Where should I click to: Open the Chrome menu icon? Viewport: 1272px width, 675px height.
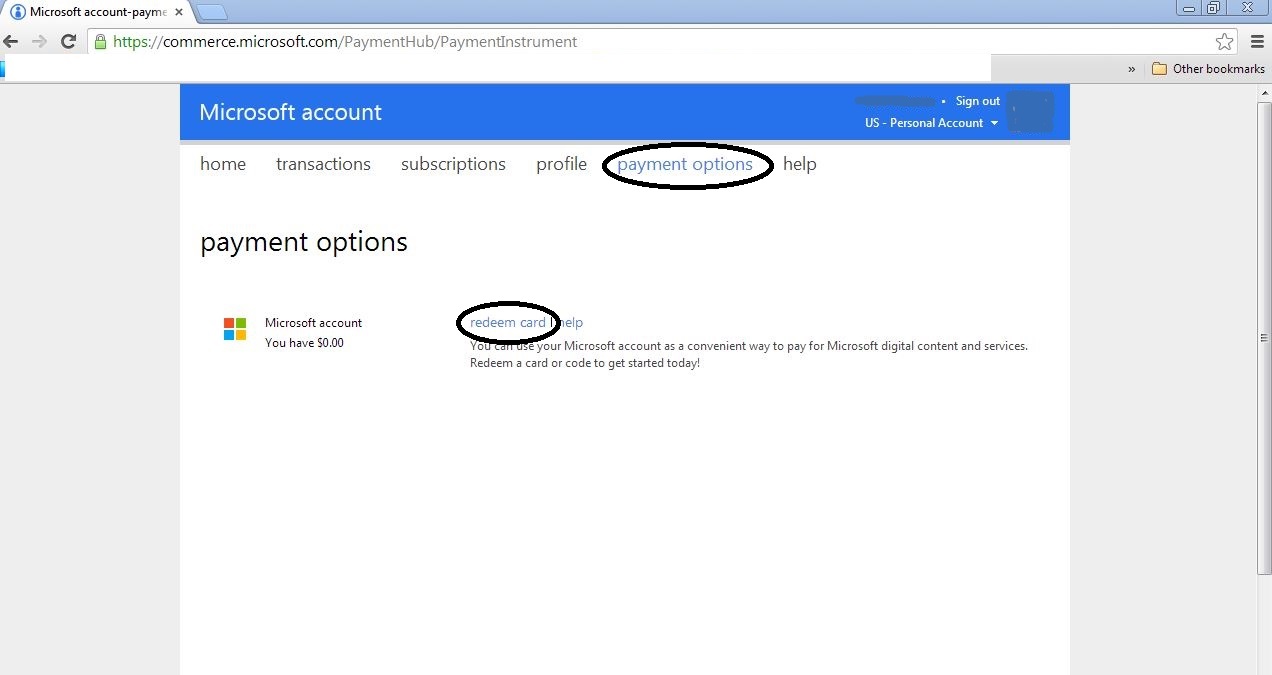[x=1257, y=41]
